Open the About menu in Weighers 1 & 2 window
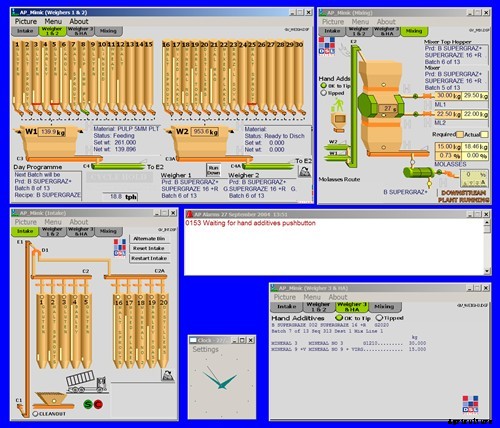This screenshot has width=500, height=428. click(x=79, y=21)
